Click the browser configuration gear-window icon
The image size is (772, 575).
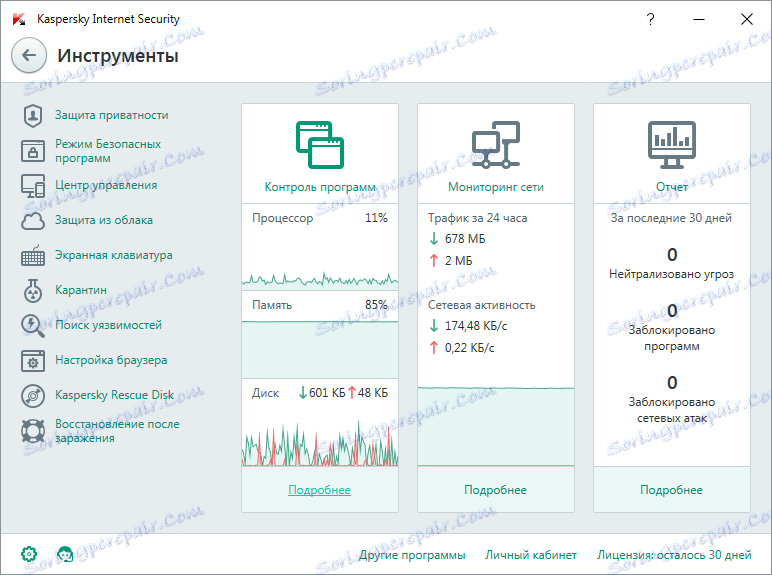point(33,360)
